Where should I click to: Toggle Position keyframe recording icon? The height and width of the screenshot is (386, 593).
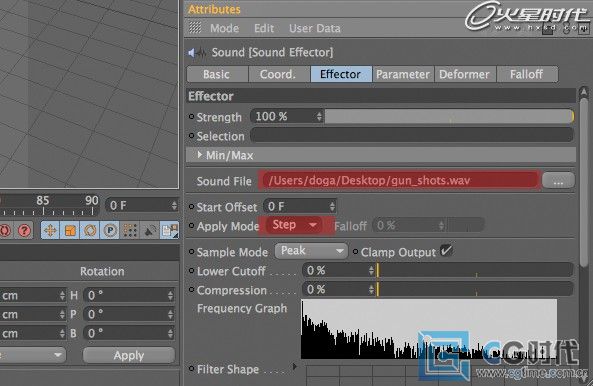(x=50, y=230)
